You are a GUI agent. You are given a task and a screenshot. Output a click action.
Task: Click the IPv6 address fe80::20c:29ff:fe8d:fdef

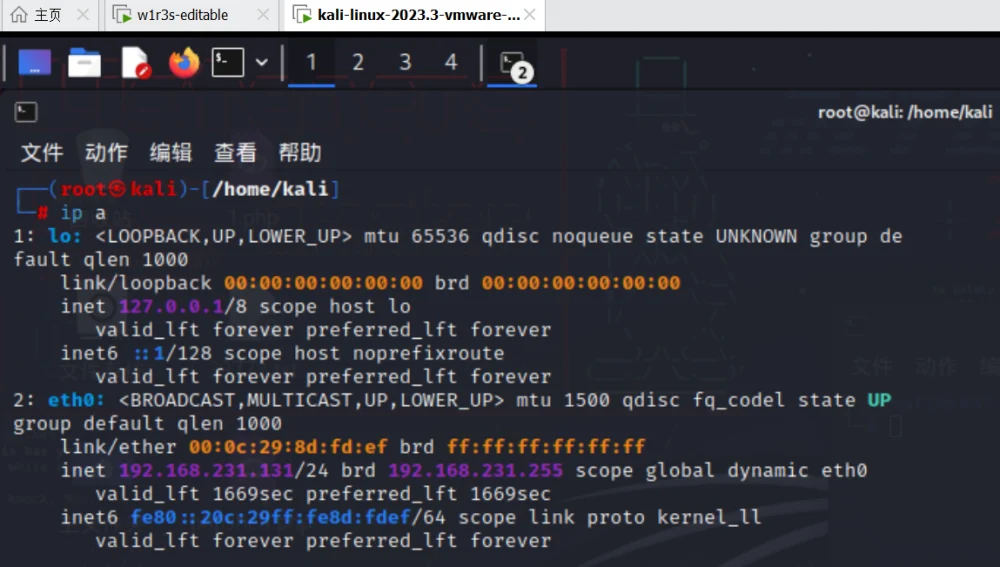[x=271, y=517]
